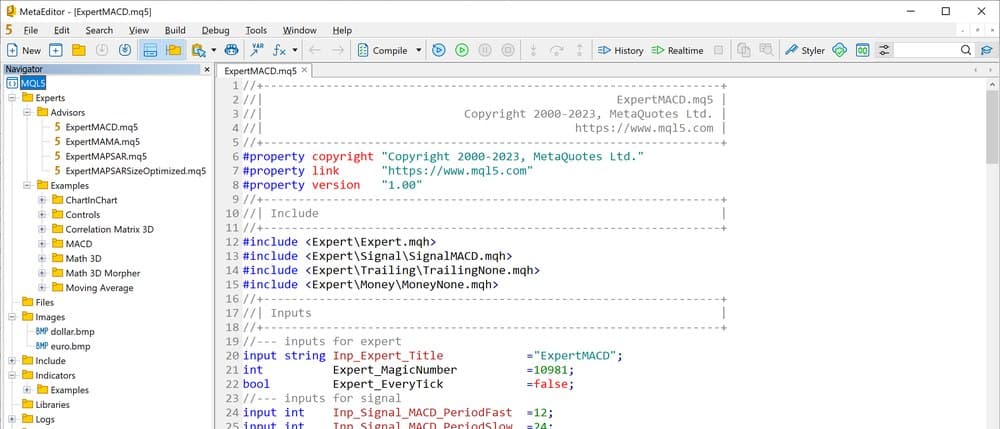Click the Step Out debug icon
The width and height of the screenshot is (1000, 429).
click(x=579, y=50)
